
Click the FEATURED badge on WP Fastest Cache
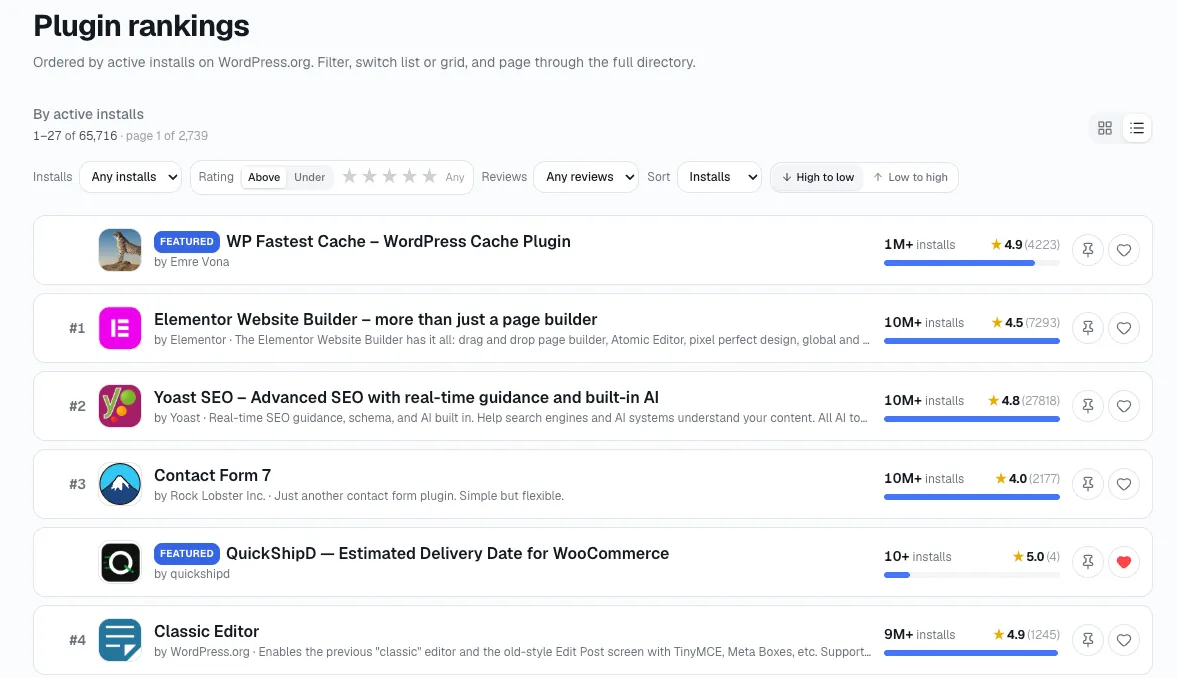point(187,242)
